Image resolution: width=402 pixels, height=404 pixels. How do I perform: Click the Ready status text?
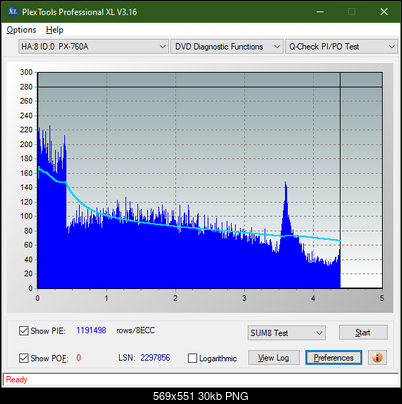click(16, 379)
